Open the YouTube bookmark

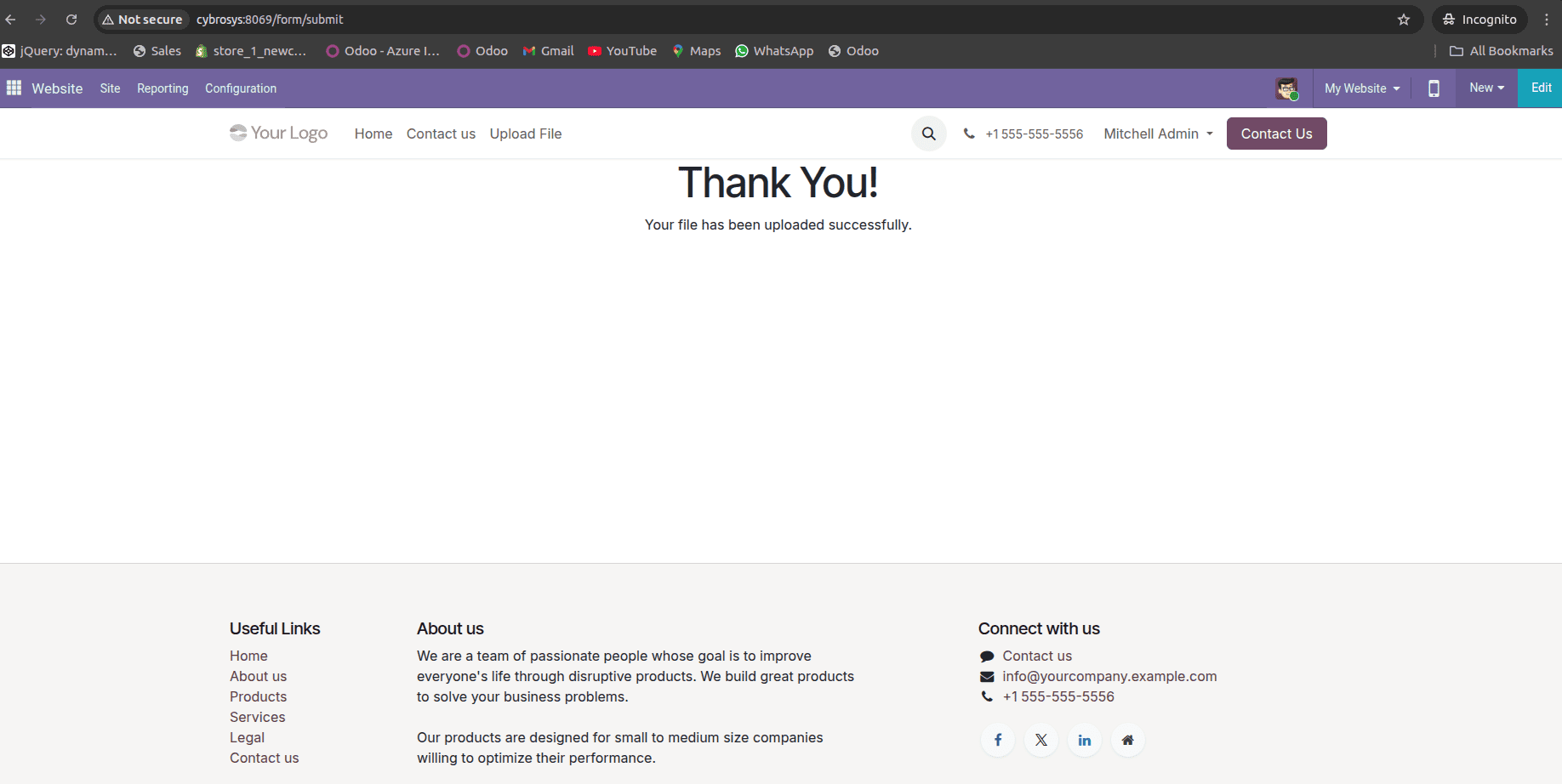click(622, 51)
